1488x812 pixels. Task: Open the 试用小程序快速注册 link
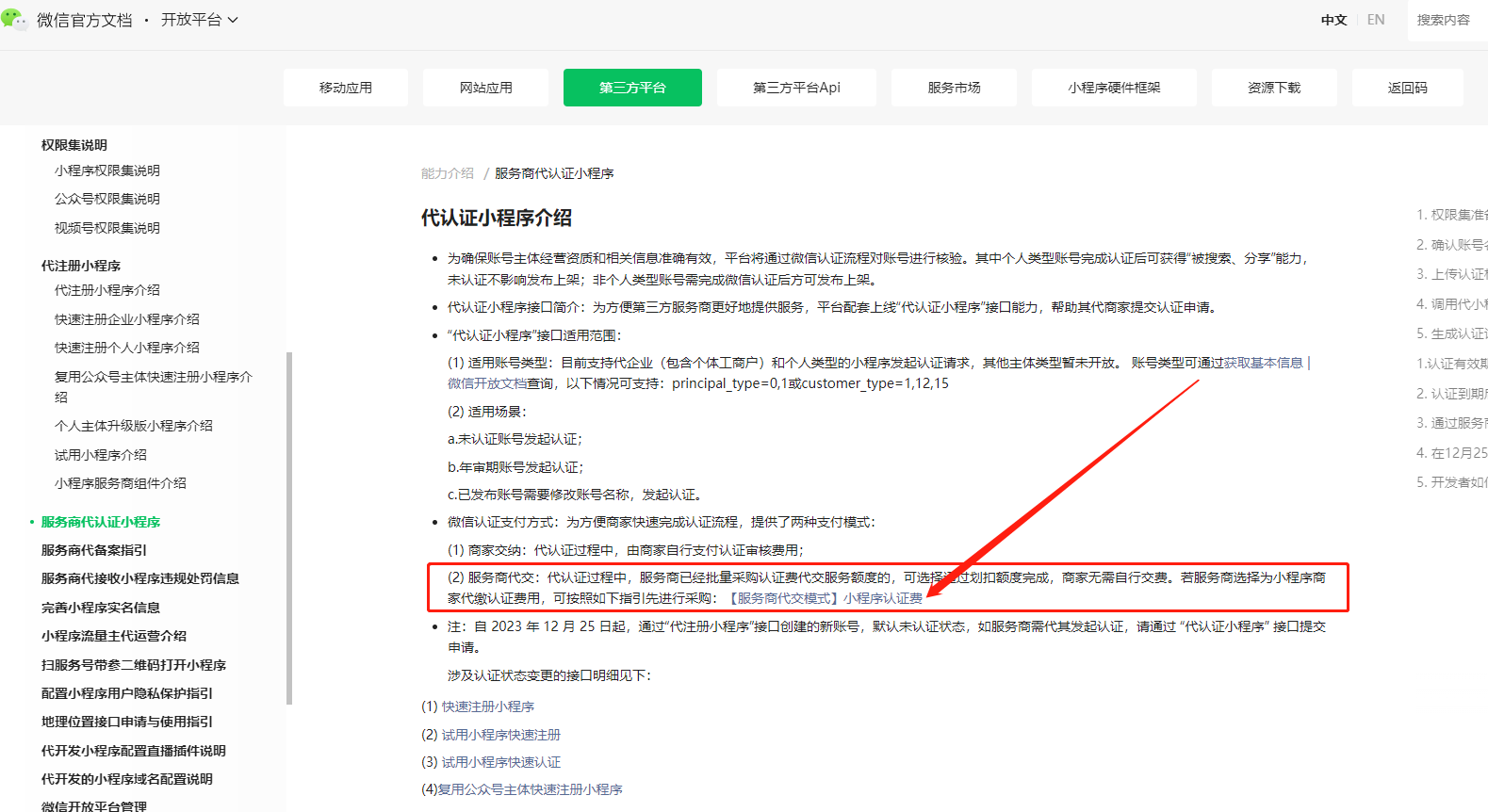501,735
